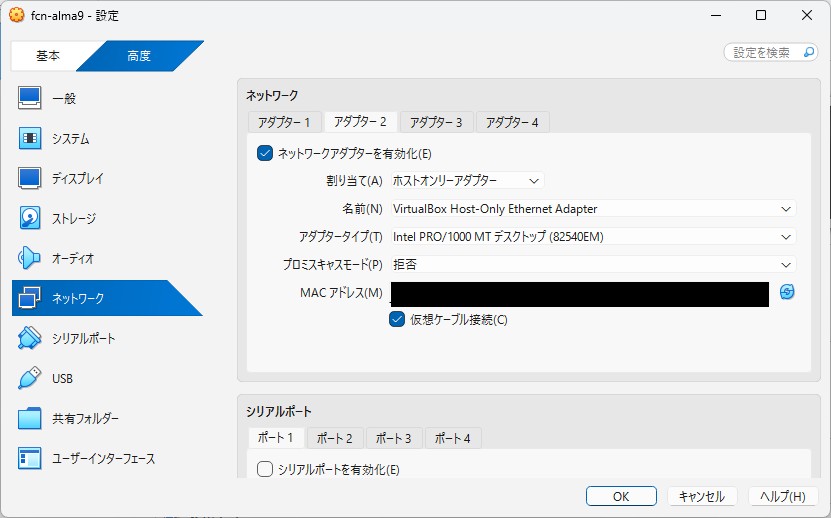Select the アダプター 2 tab
Screen dimensions: 831x518
click(360, 122)
